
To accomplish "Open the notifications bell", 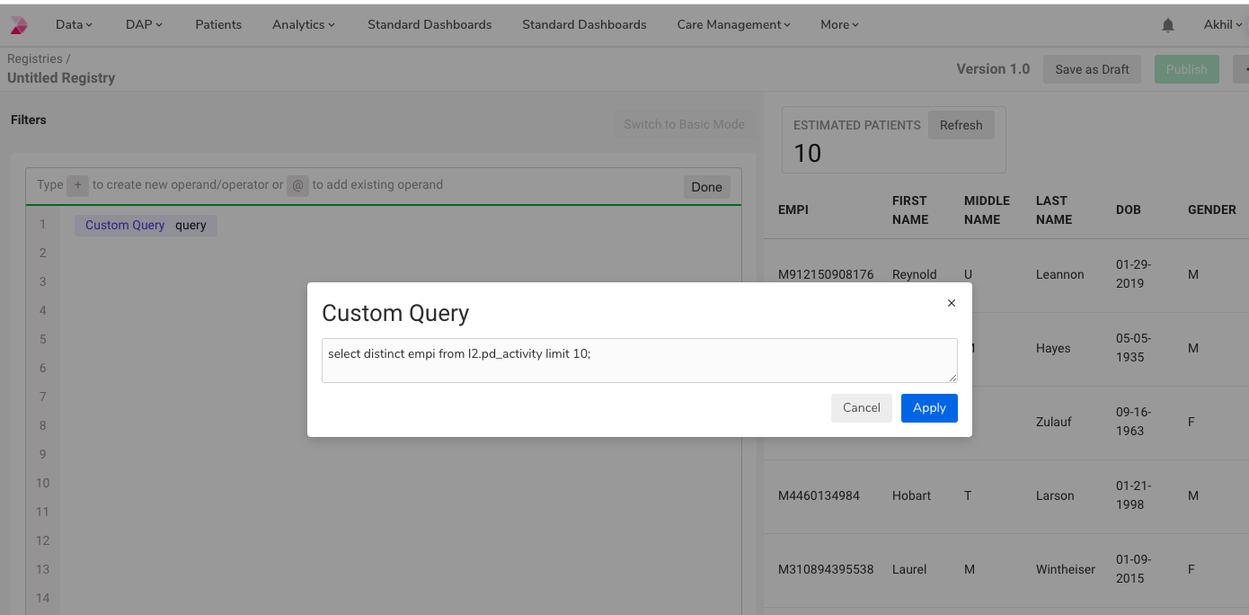I will point(1168,25).
